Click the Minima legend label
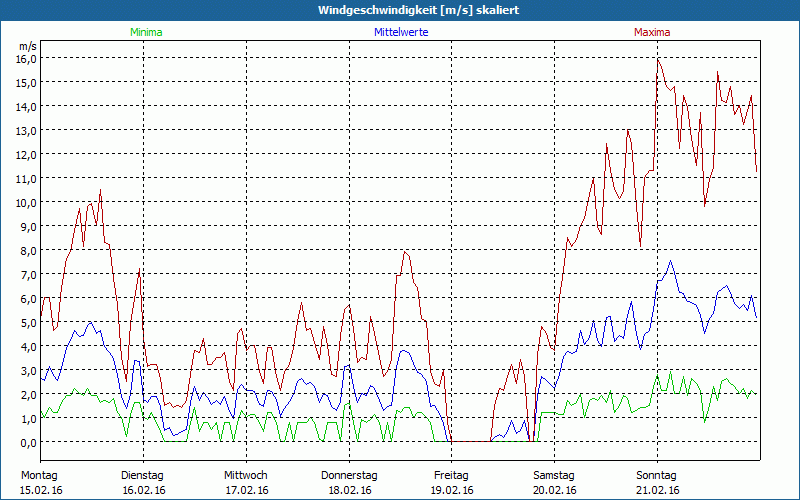 (146, 32)
